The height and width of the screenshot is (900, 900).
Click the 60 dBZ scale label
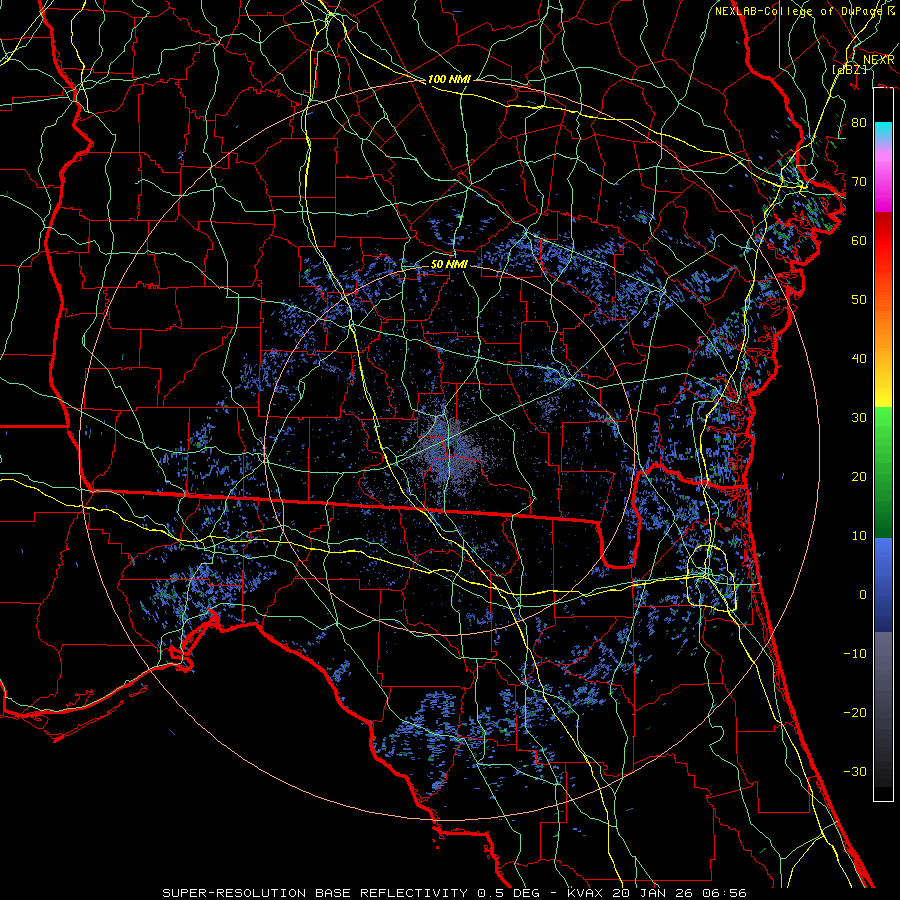pos(859,241)
